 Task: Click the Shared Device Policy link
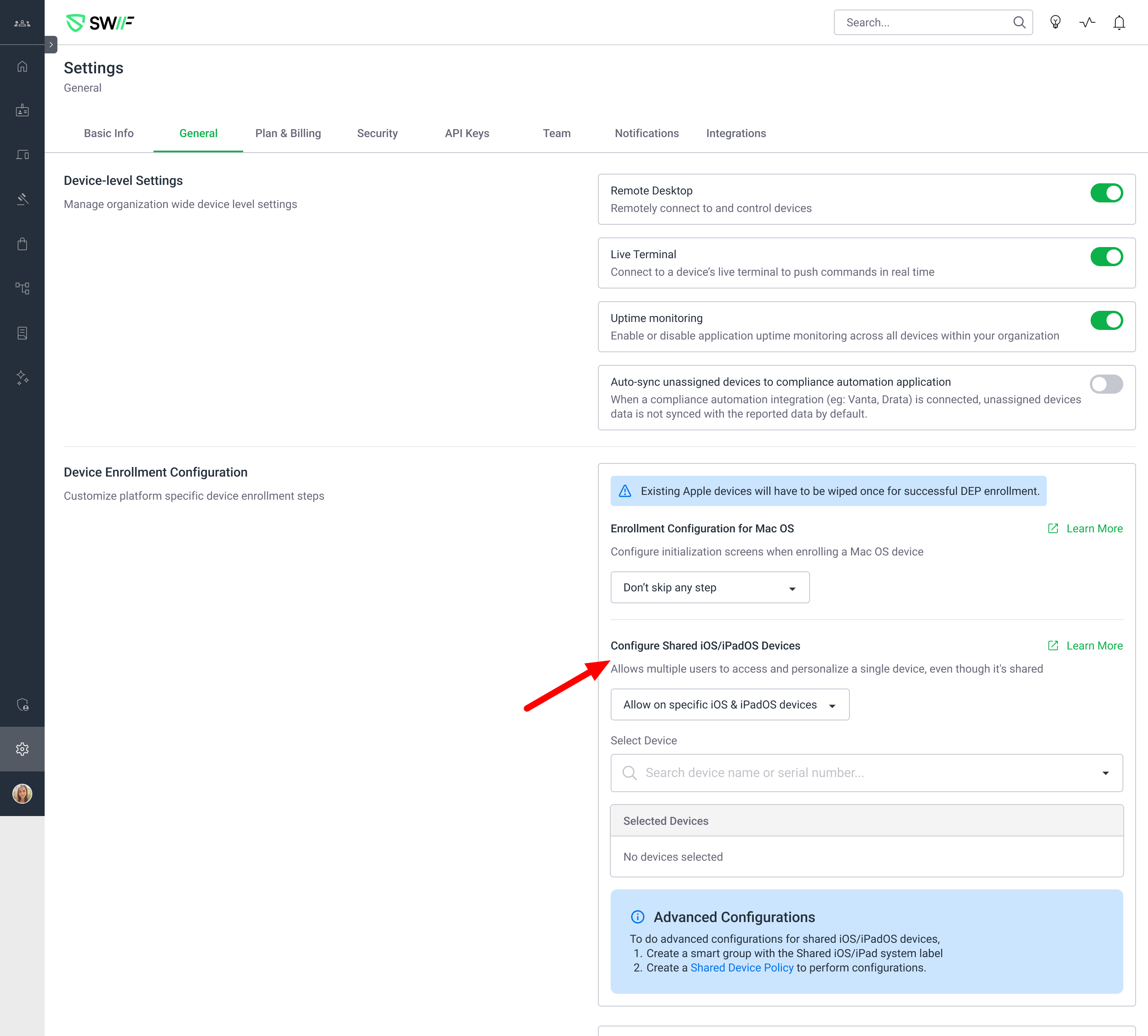click(741, 968)
